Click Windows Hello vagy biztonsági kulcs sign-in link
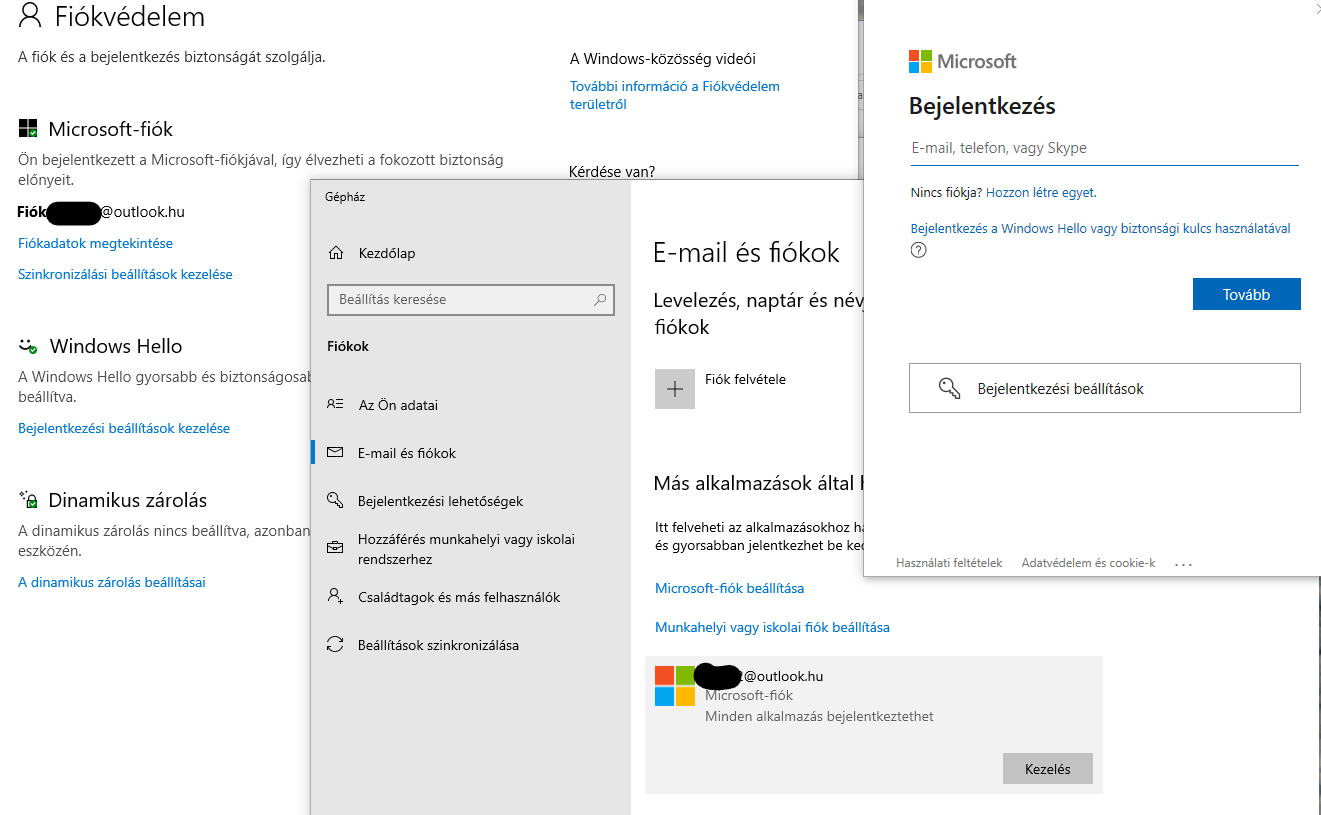 (x=1100, y=228)
